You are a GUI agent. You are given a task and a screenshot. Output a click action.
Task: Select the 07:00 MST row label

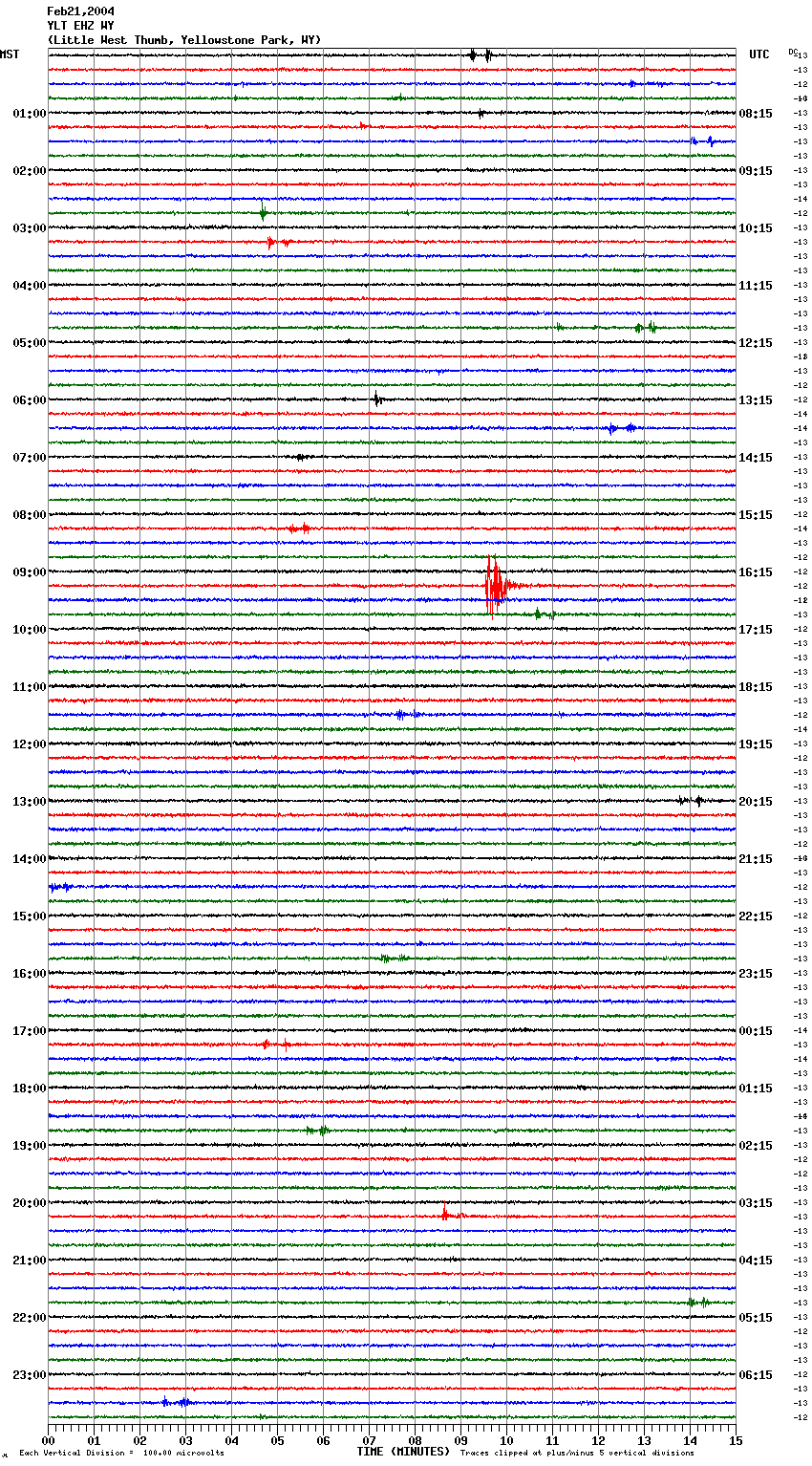pyautogui.click(x=30, y=458)
